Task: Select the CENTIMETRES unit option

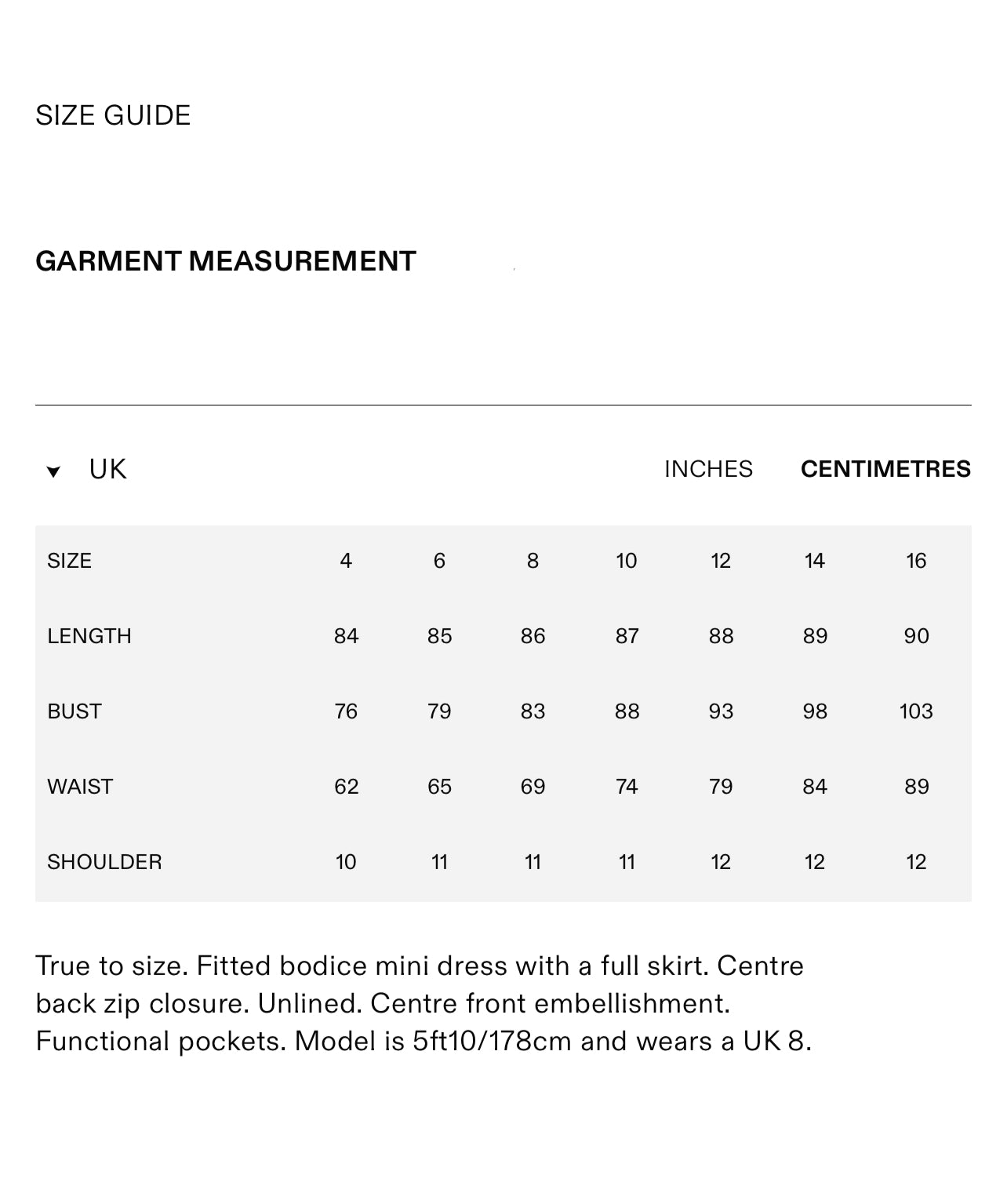Action: pyautogui.click(x=885, y=469)
